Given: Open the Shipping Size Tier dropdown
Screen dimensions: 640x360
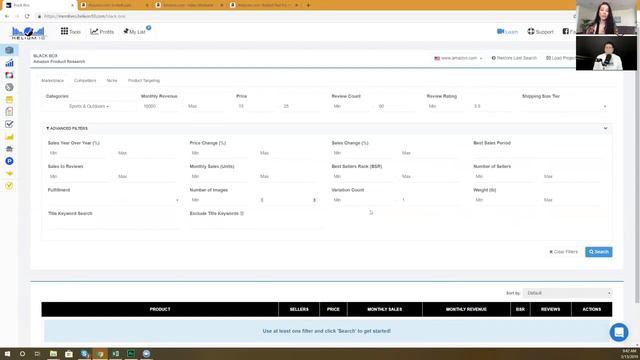Looking at the screenshot, I should 564,106.
